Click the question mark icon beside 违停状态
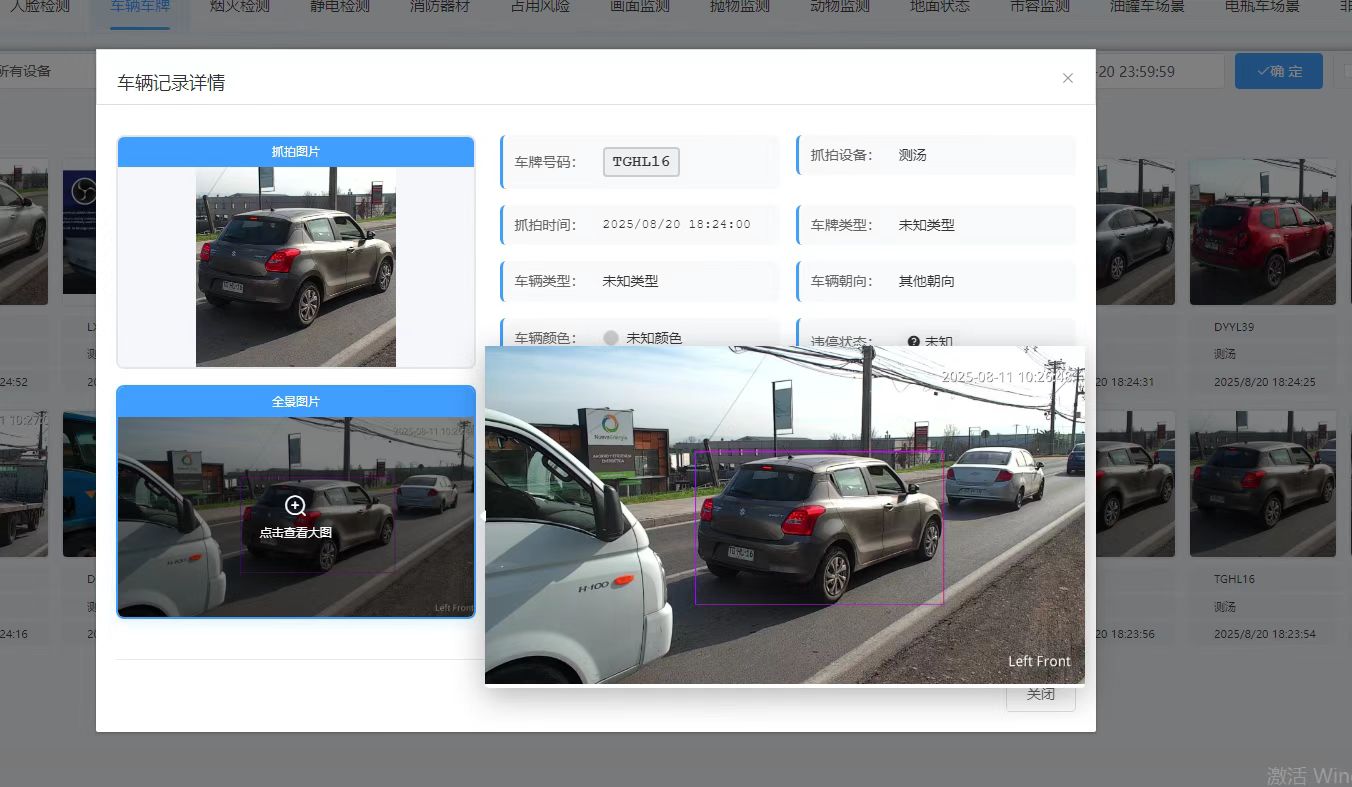1352x787 pixels. 913,341
